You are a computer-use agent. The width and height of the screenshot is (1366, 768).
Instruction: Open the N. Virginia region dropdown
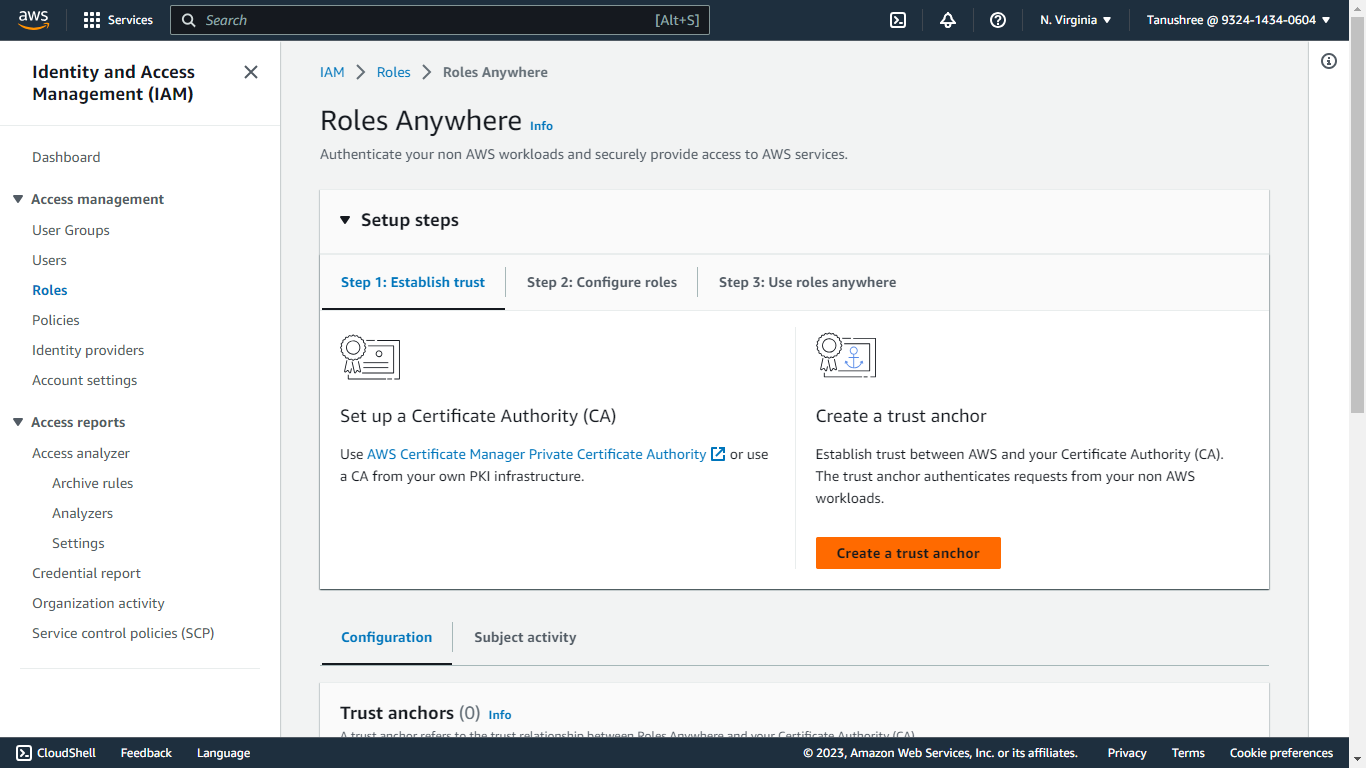point(1076,20)
